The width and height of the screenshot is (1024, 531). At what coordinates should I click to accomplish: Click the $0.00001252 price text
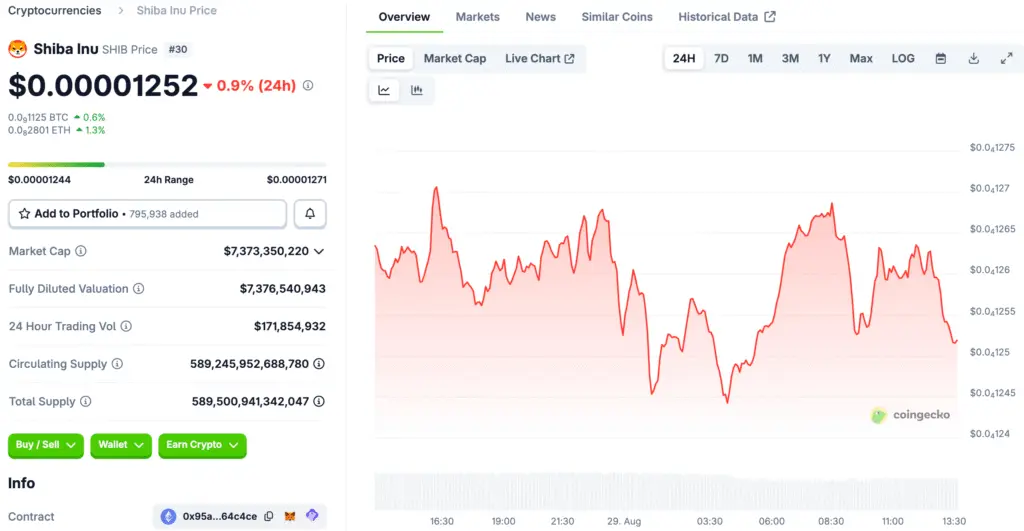coord(103,86)
